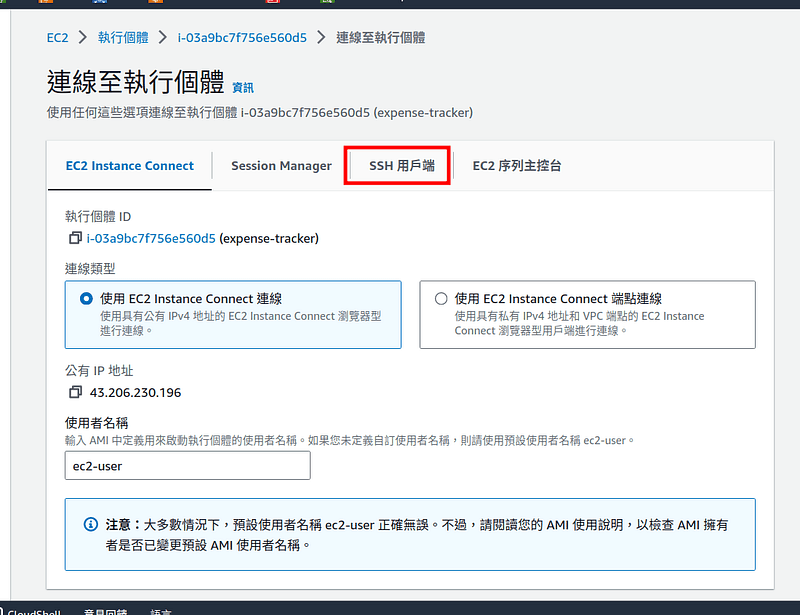This screenshot has width=800, height=615.
Task: Select 使用 EC2 Instance Connect 連線 radio option
Action: [x=86, y=299]
